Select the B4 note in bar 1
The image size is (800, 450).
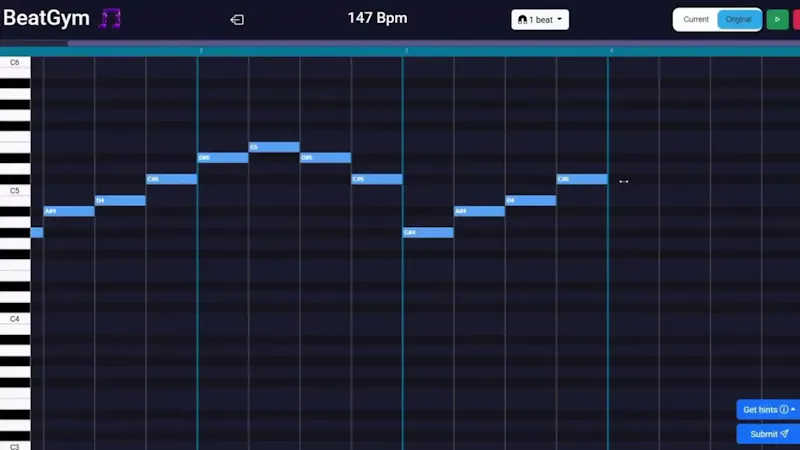click(x=120, y=201)
